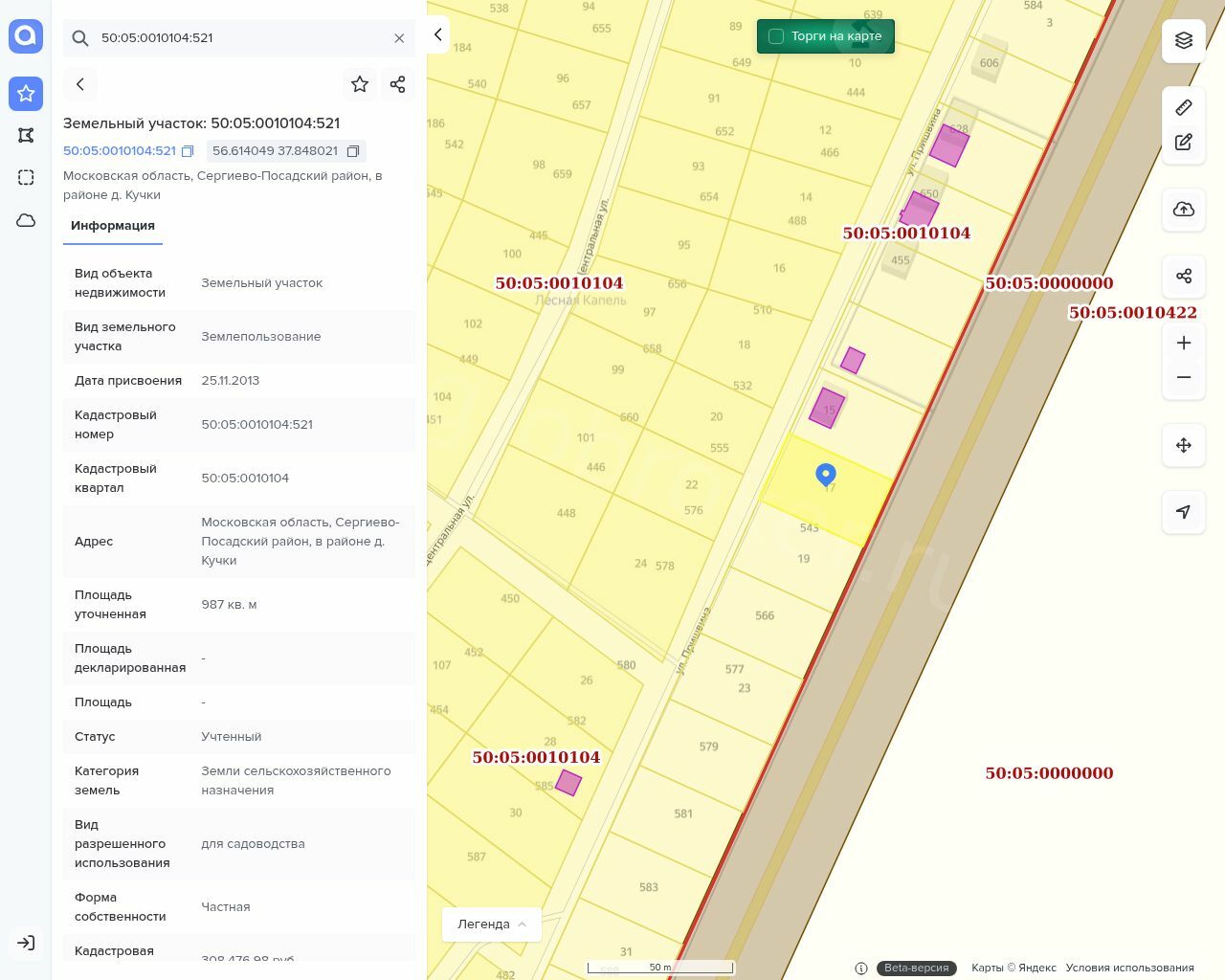Share this land parcel card
This screenshot has width=1225, height=980.
(x=398, y=84)
